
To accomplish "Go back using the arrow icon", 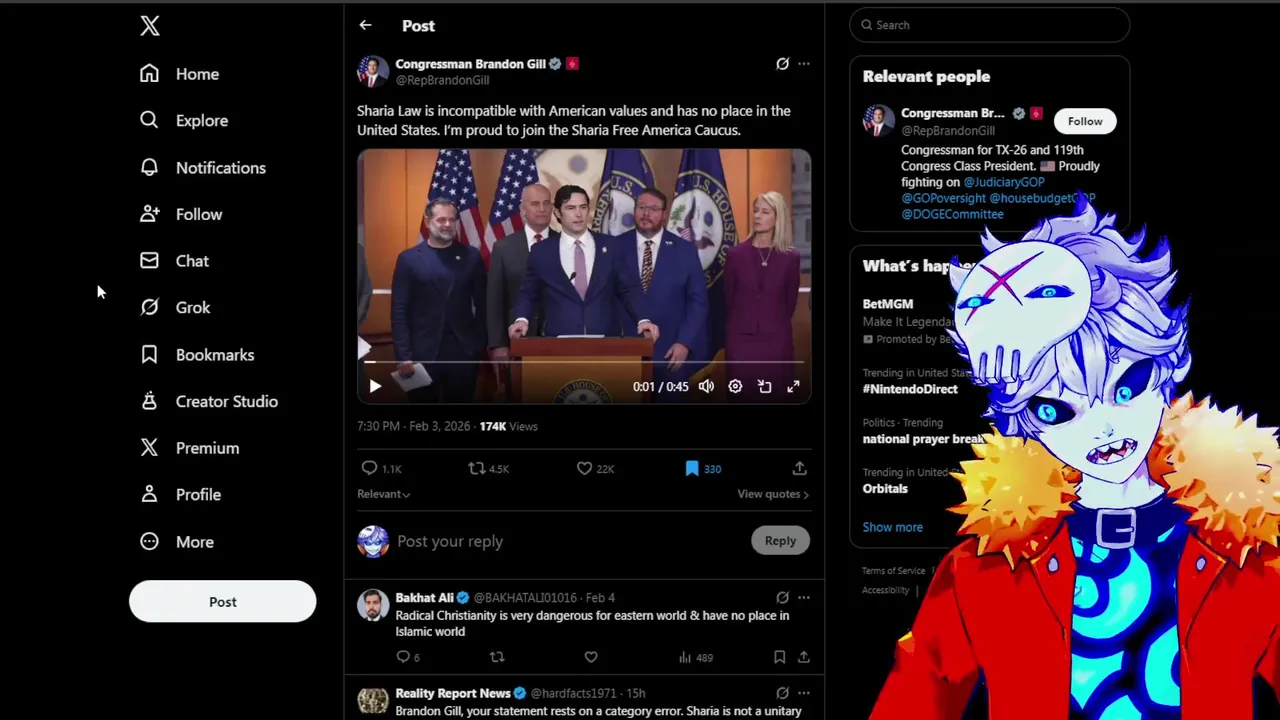I will coord(365,26).
